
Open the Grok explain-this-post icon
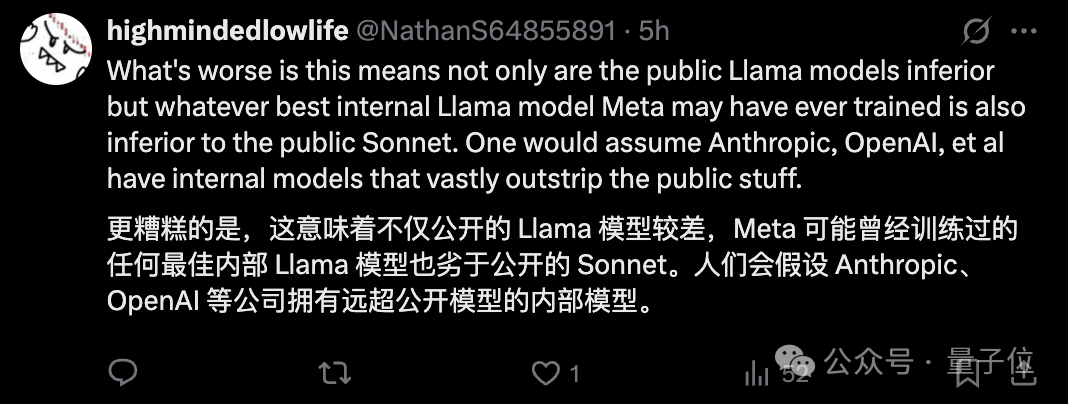[x=975, y=32]
